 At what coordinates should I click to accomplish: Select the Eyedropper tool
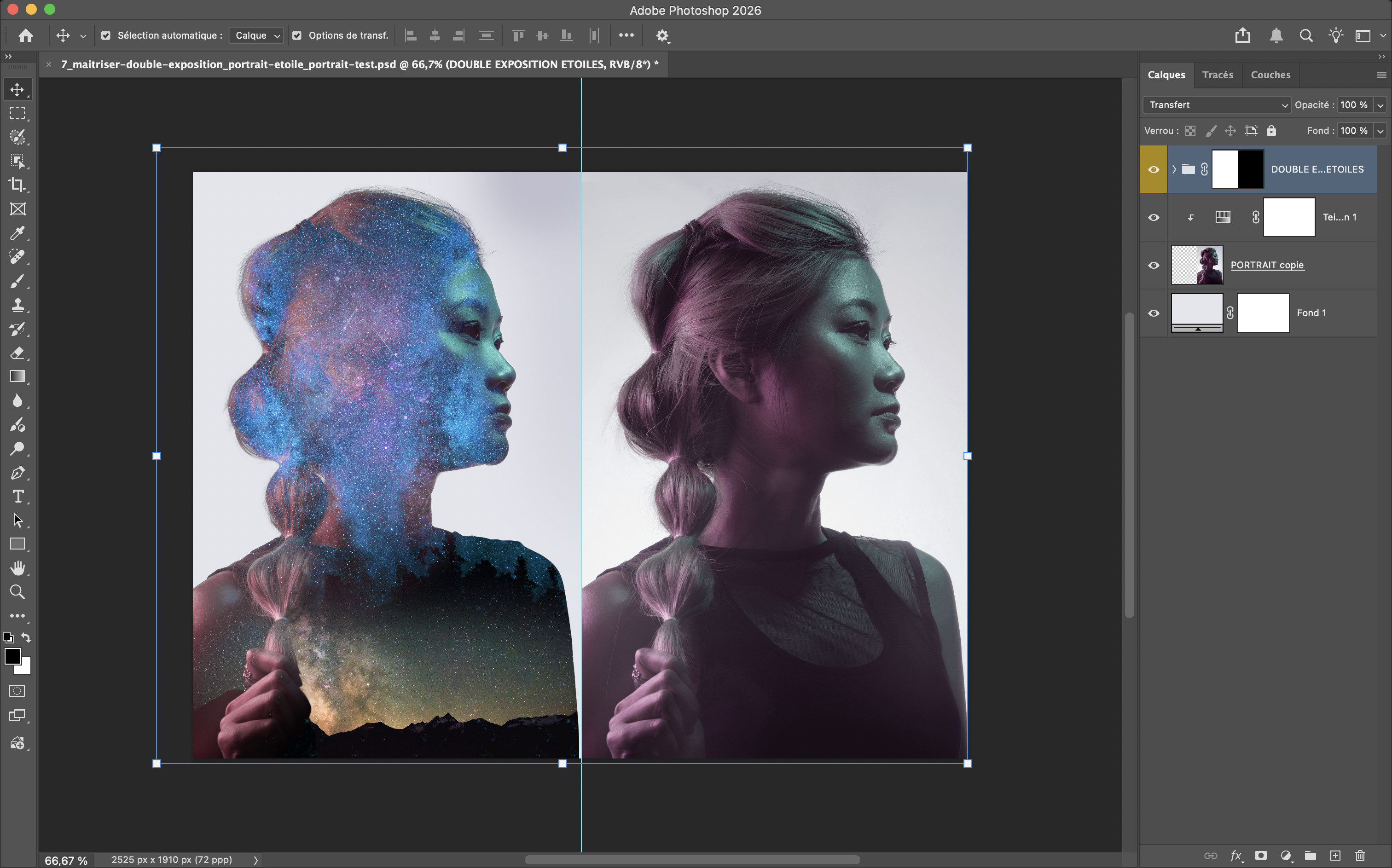click(17, 233)
